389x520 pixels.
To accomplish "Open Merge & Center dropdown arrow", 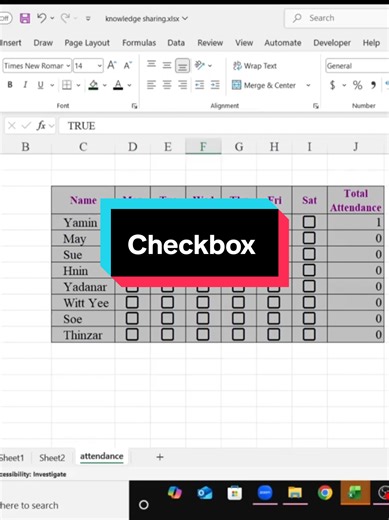I will (x=308, y=85).
